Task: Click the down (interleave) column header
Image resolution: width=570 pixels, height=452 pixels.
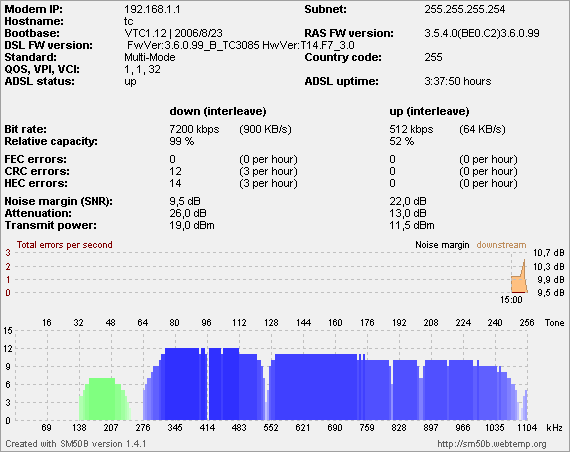Action: coord(218,111)
